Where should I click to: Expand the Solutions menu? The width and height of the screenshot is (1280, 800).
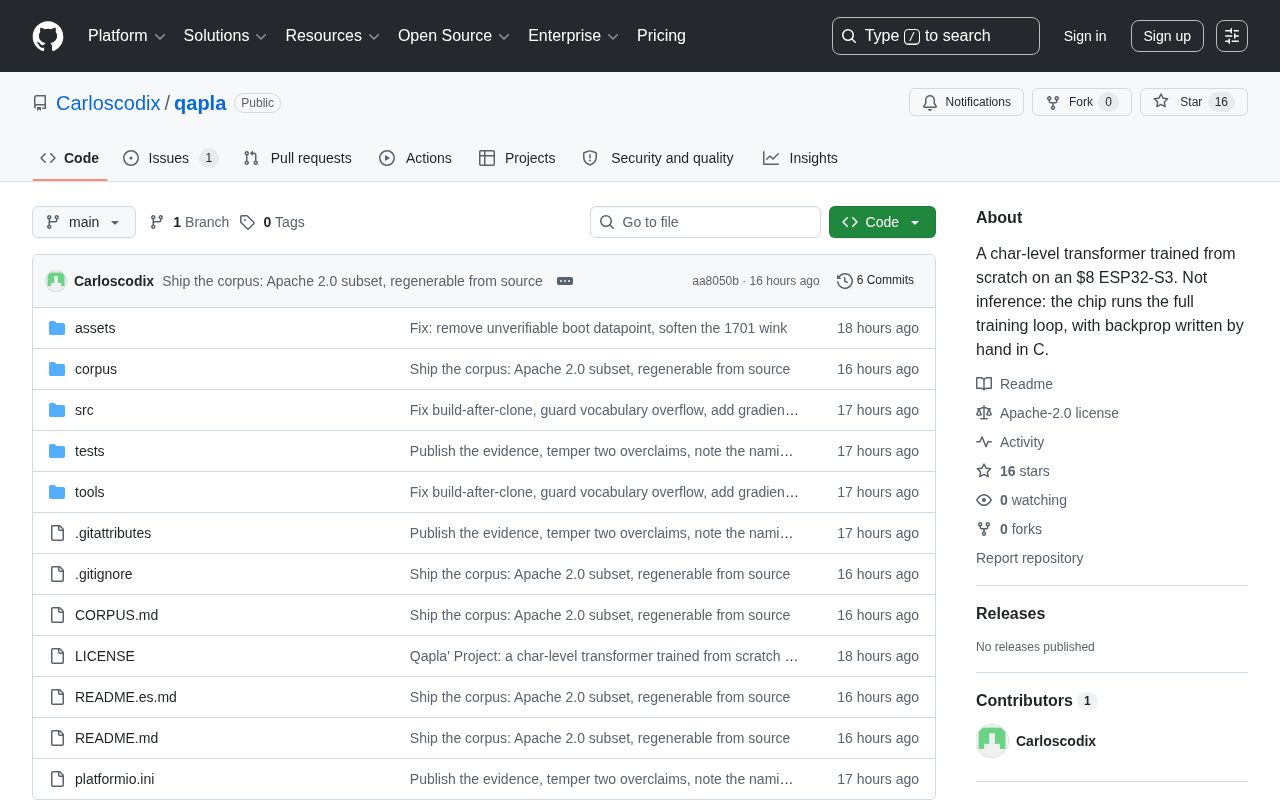tap(225, 36)
